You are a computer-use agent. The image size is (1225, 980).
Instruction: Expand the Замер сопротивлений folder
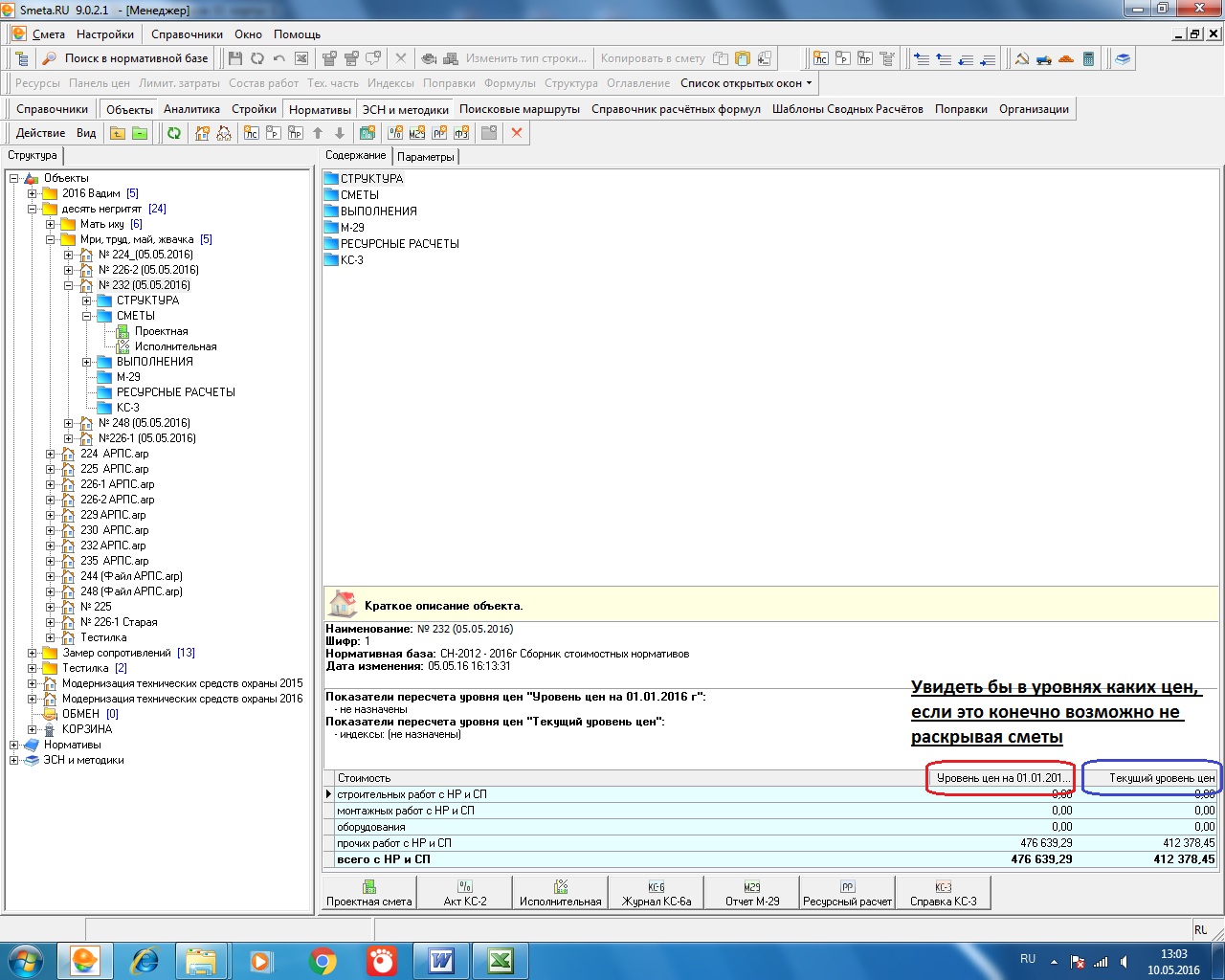pyautogui.click(x=33, y=653)
